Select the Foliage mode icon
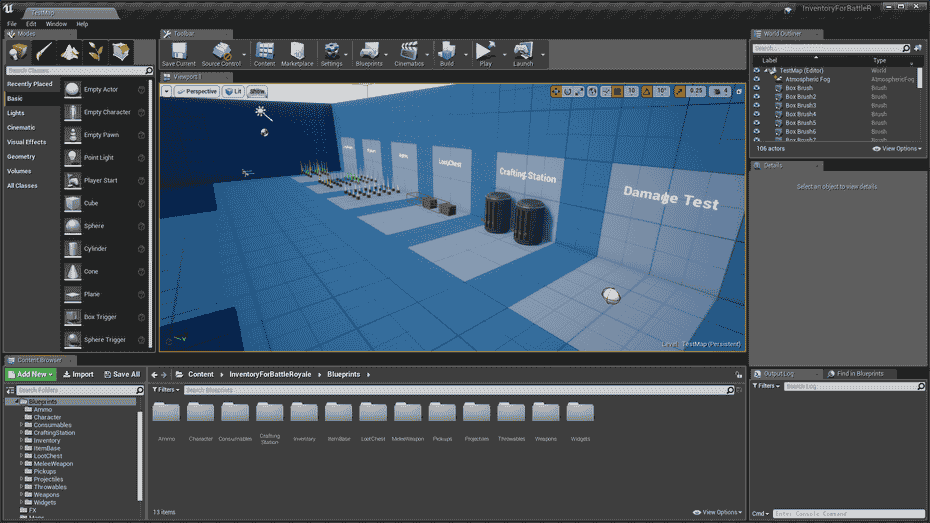The image size is (930, 523). [95, 52]
